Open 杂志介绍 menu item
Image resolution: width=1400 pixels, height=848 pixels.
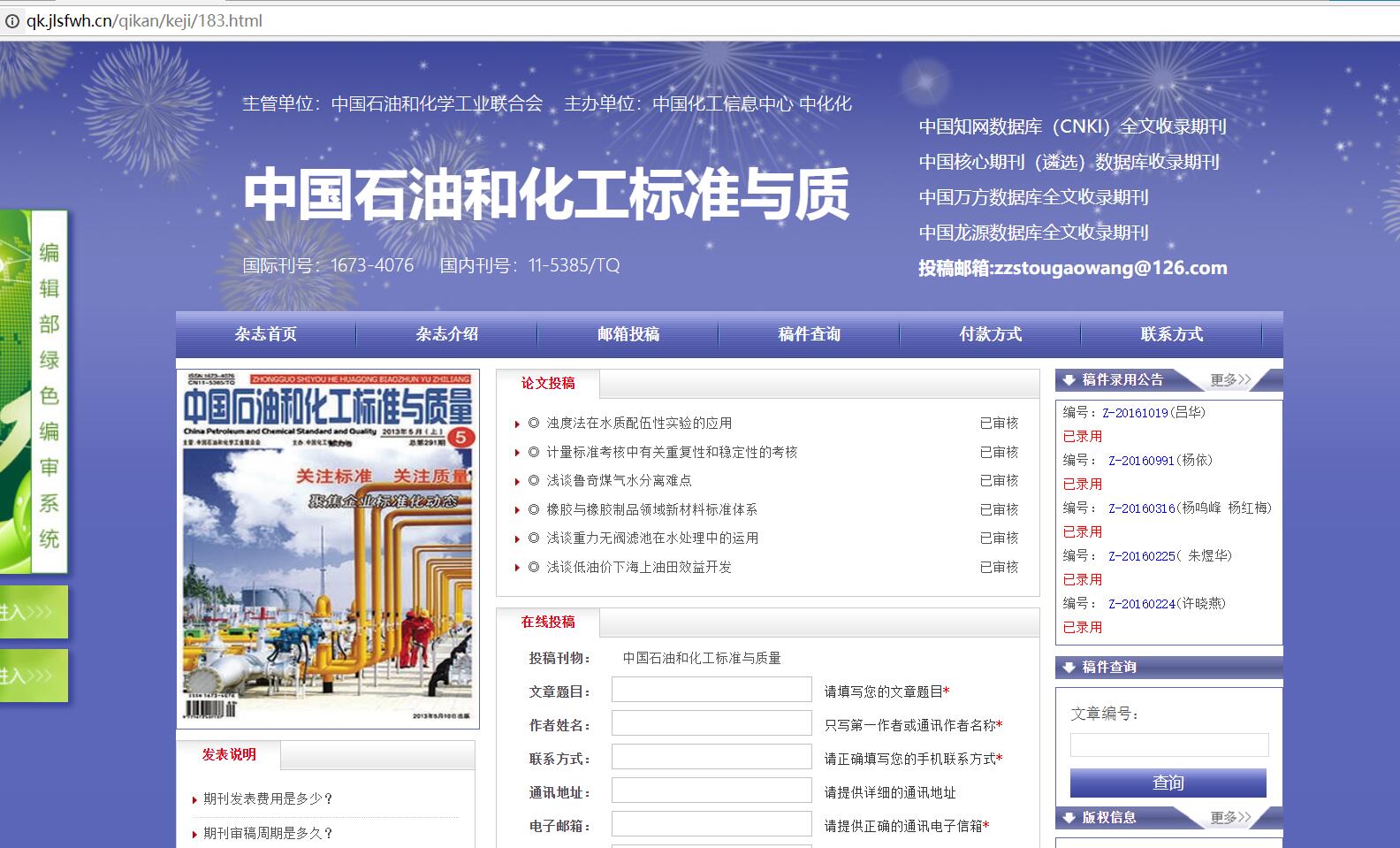click(x=447, y=334)
